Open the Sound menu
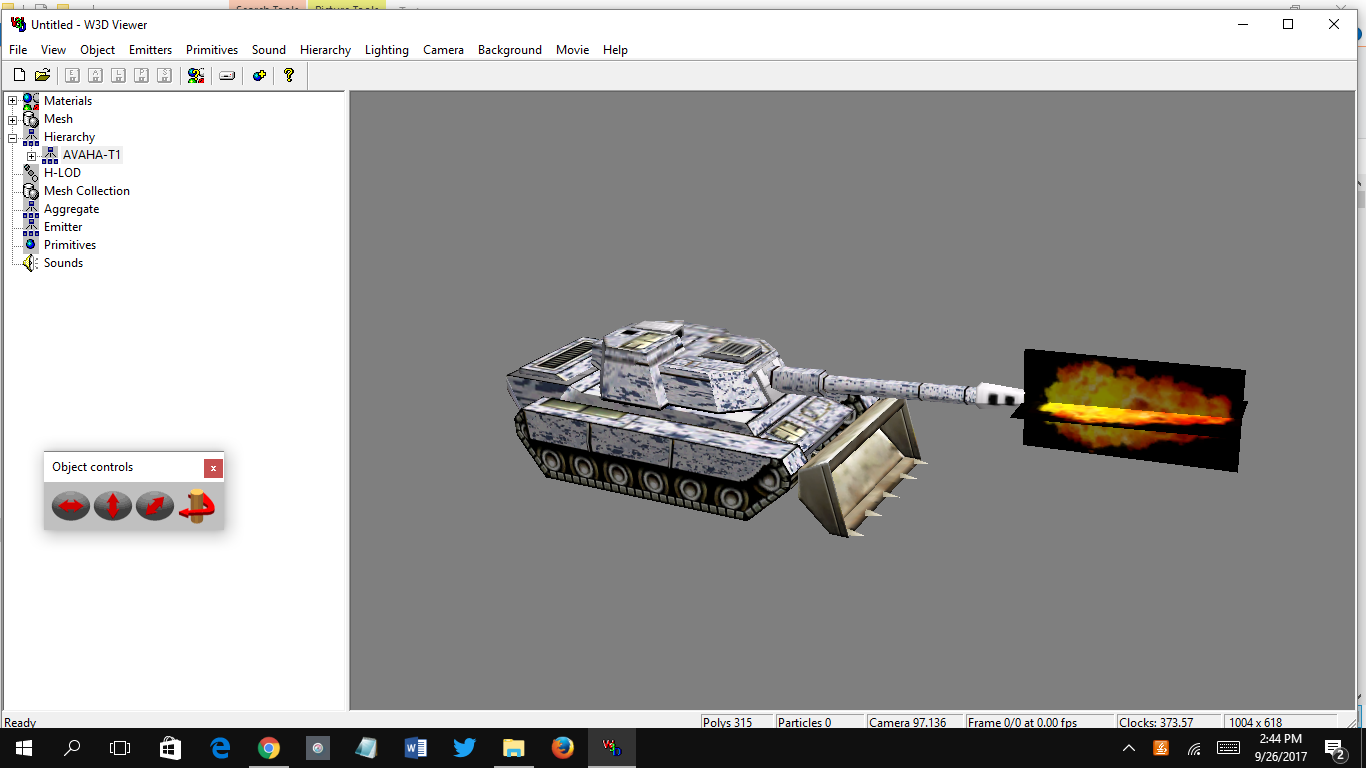1366x768 pixels. 269,50
